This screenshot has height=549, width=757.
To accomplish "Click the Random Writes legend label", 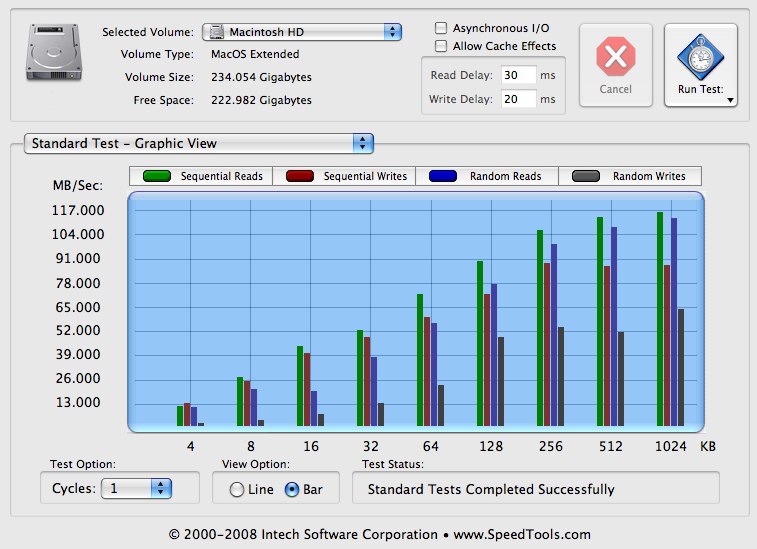I will pyautogui.click(x=649, y=176).
